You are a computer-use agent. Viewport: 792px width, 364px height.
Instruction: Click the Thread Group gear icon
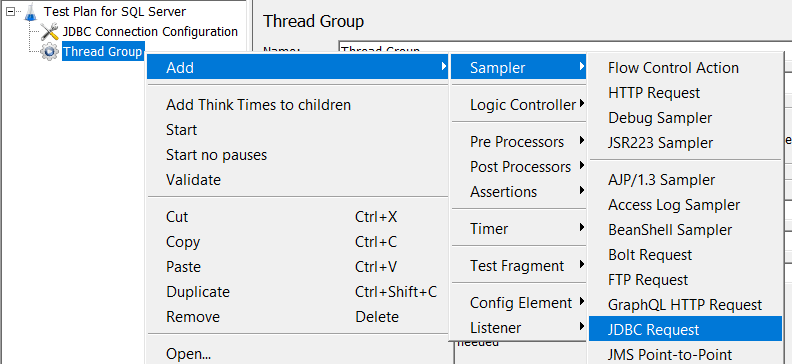tap(50, 51)
